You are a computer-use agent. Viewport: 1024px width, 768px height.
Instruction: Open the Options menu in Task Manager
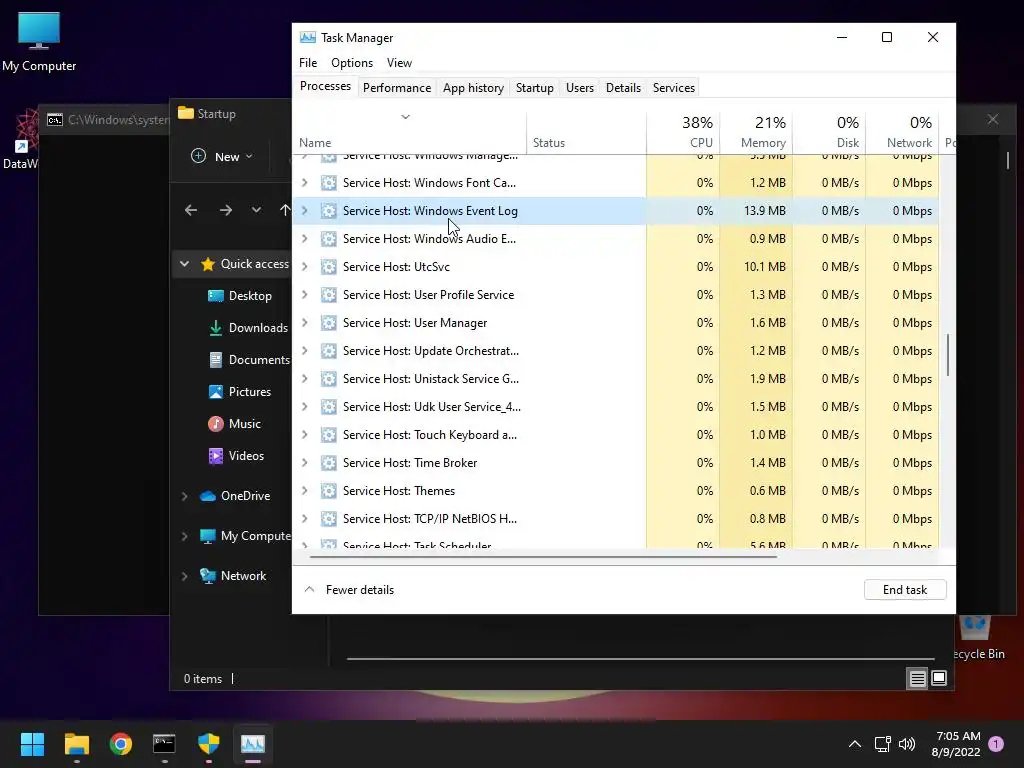pyautogui.click(x=351, y=63)
